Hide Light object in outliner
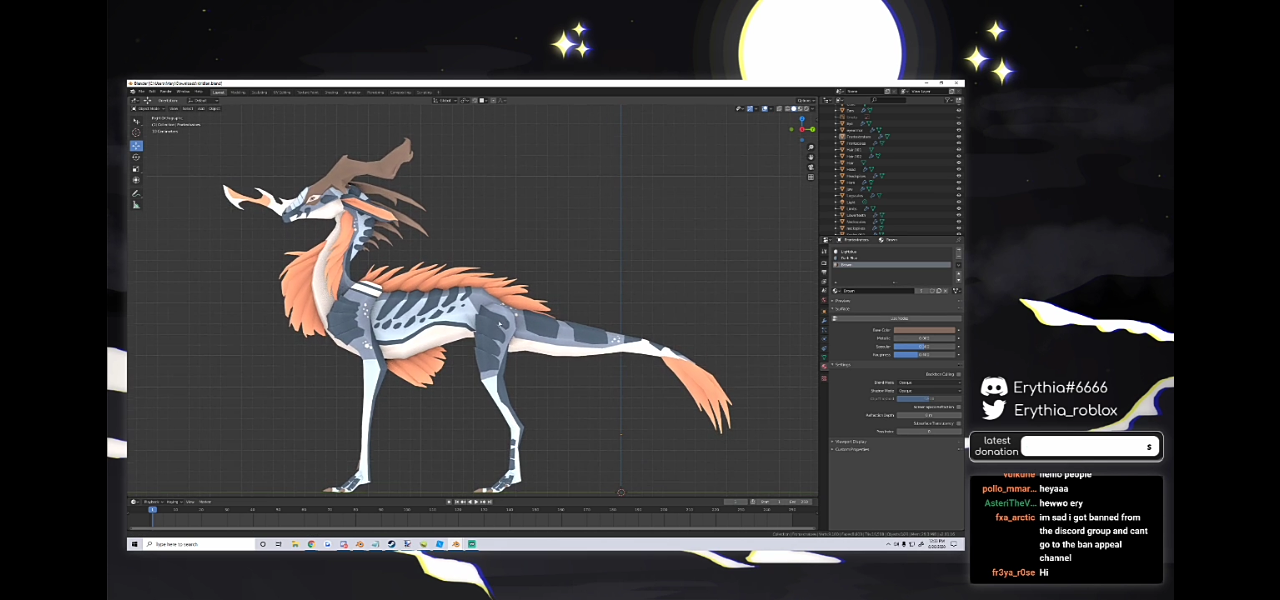This screenshot has width=1280, height=600. 959,202
